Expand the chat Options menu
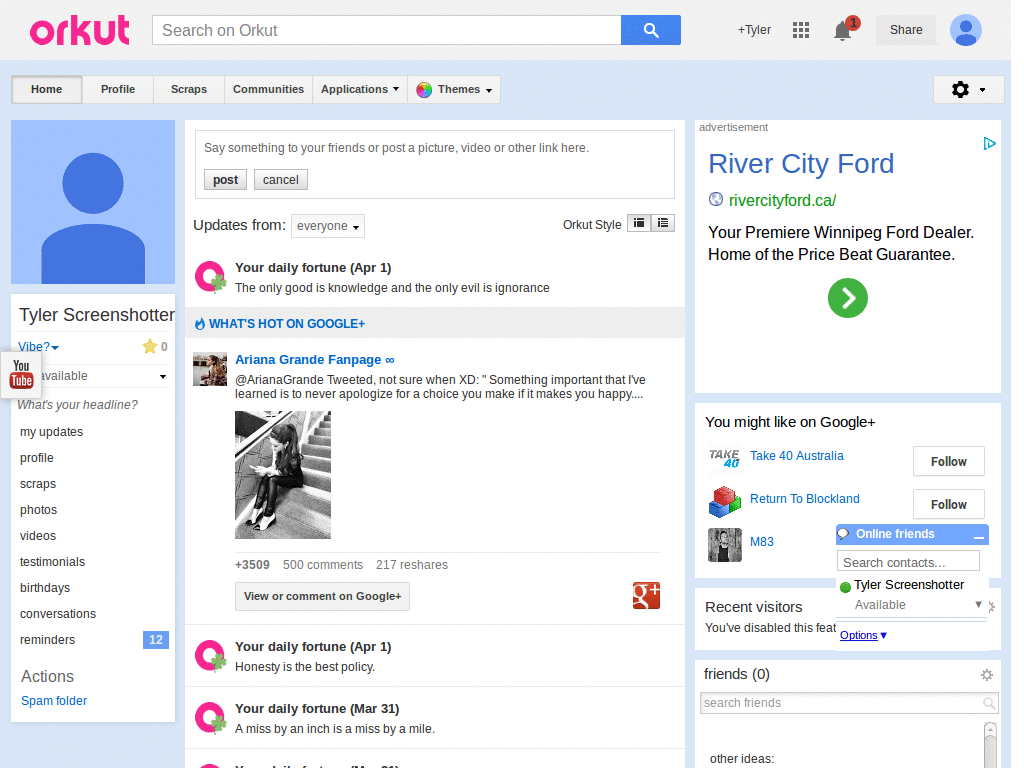The height and width of the screenshot is (768, 1024). pyautogui.click(x=863, y=635)
